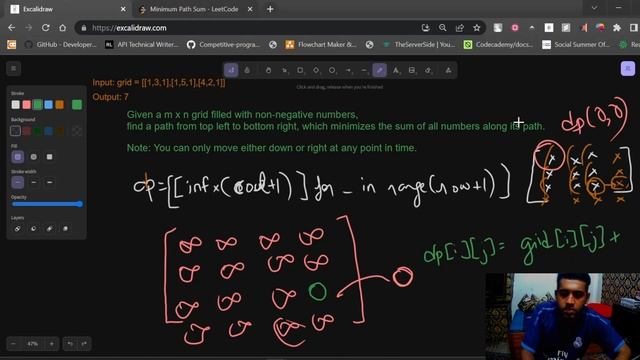Pick the blue stroke color swatch
This screenshot has width=640, height=360.
coord(49,105)
